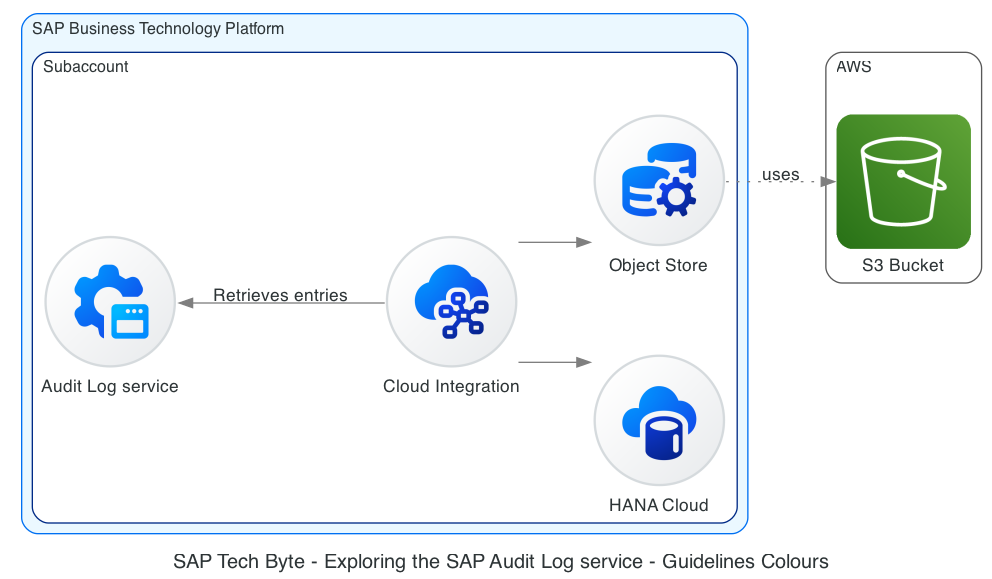Screen dimensions: 992x579
Task: Click the green S3 Bucket icon
Action: coord(903,181)
